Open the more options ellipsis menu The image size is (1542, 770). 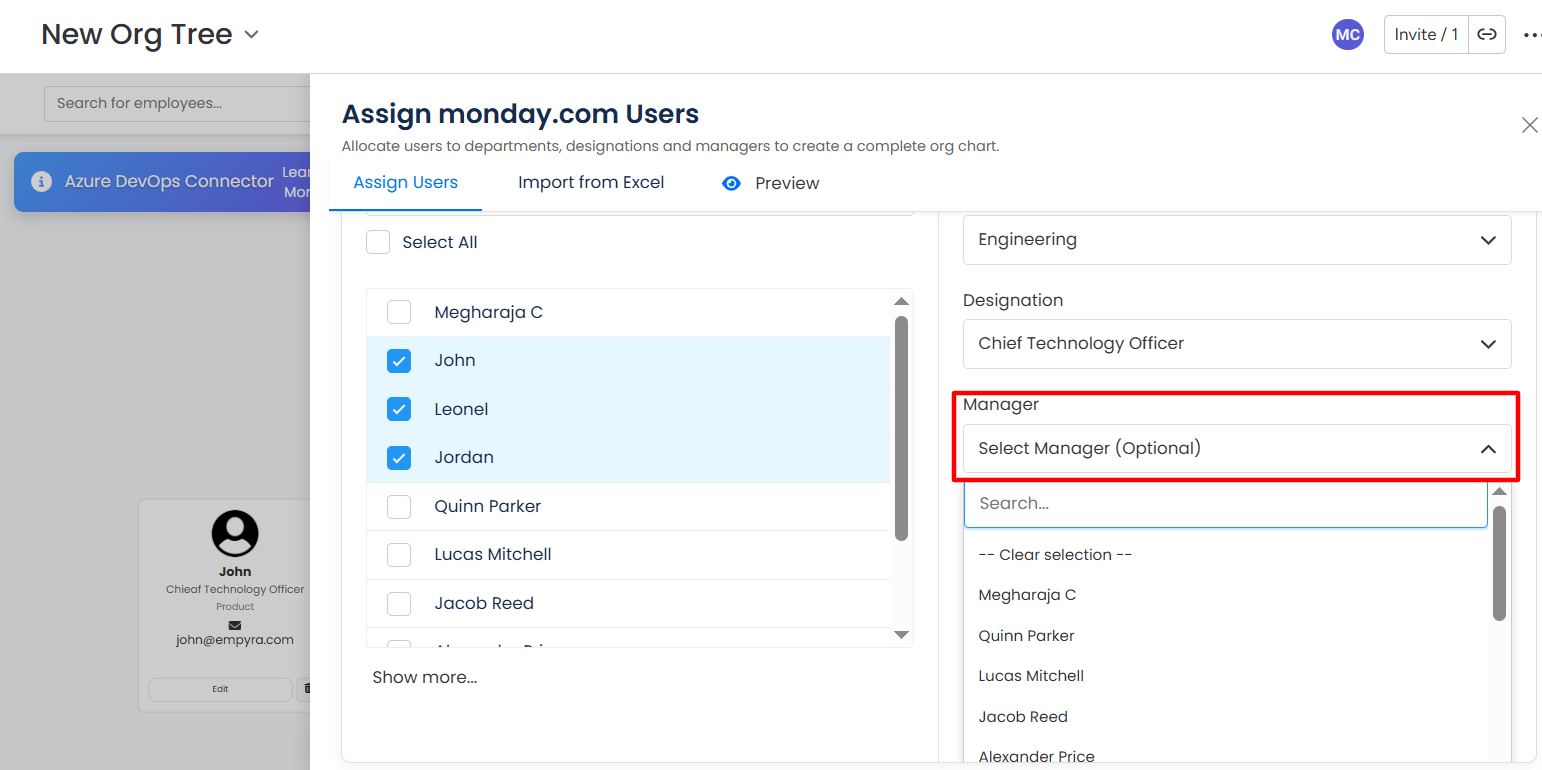pyautogui.click(x=1532, y=35)
